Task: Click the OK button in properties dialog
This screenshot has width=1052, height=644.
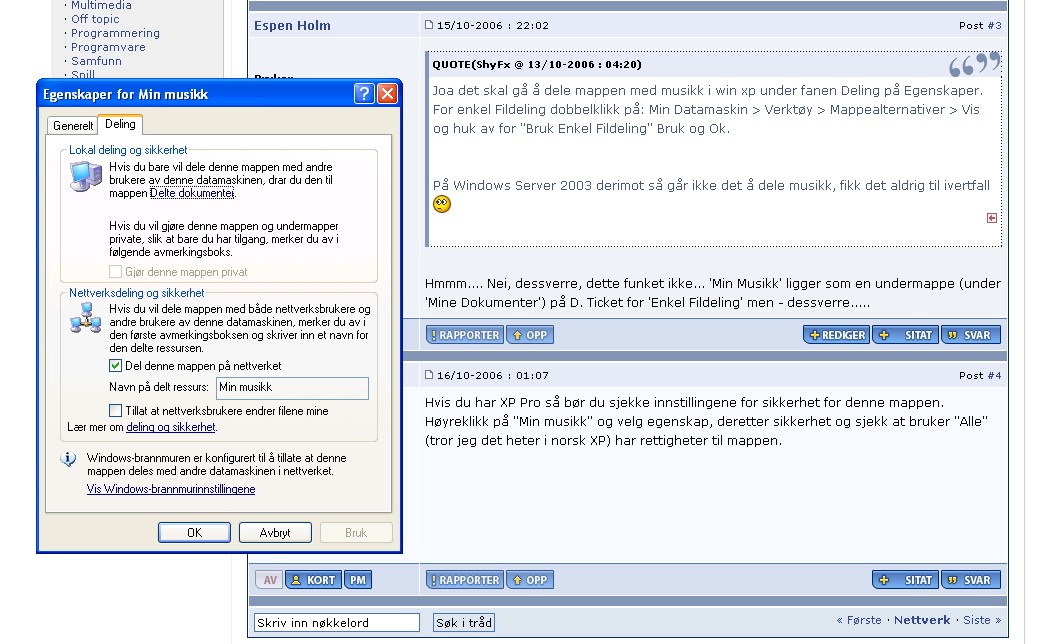Action: pos(195,533)
